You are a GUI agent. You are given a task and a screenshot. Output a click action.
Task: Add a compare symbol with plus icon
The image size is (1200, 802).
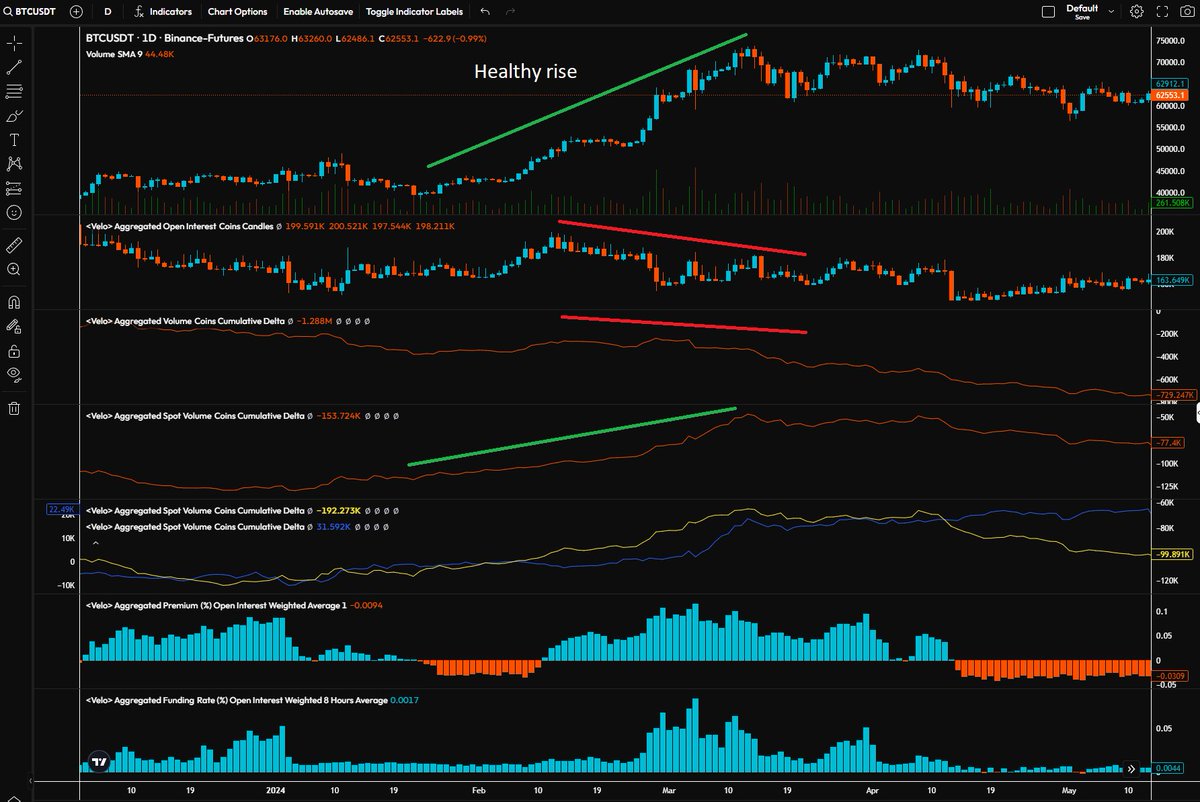(x=76, y=12)
